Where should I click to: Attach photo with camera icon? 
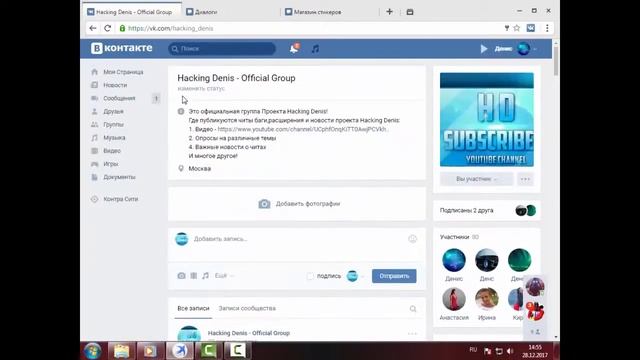coord(181,276)
